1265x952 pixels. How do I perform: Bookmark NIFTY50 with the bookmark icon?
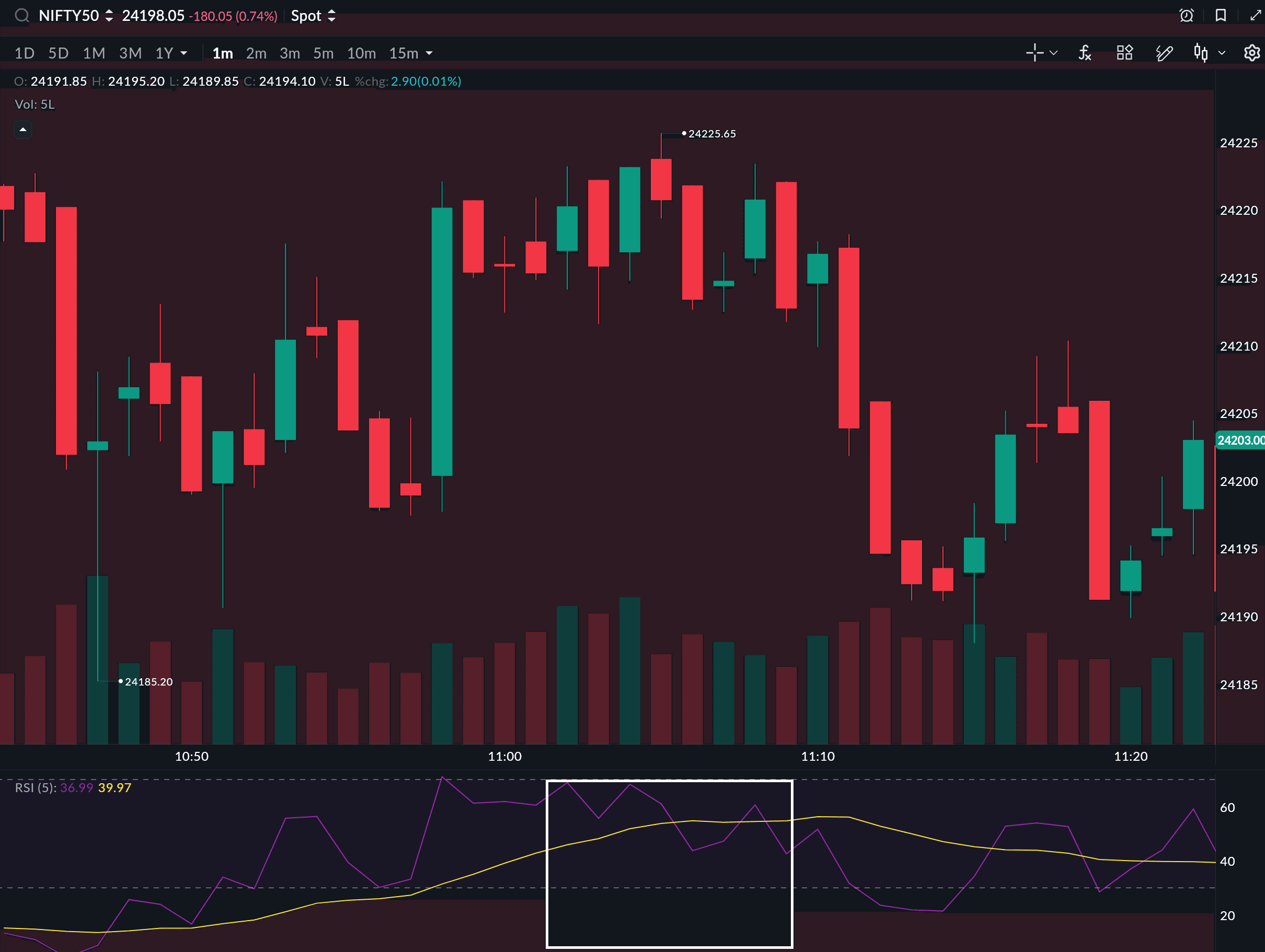[x=1221, y=16]
